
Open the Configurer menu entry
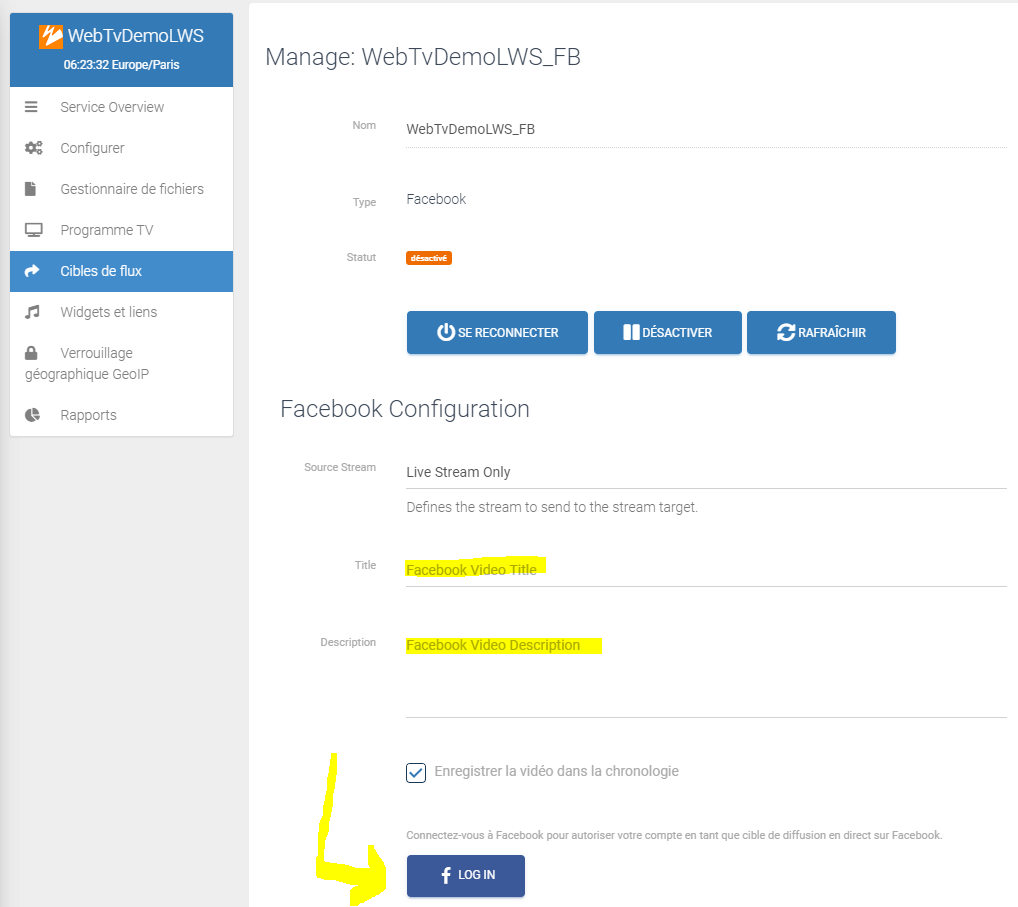click(x=121, y=148)
